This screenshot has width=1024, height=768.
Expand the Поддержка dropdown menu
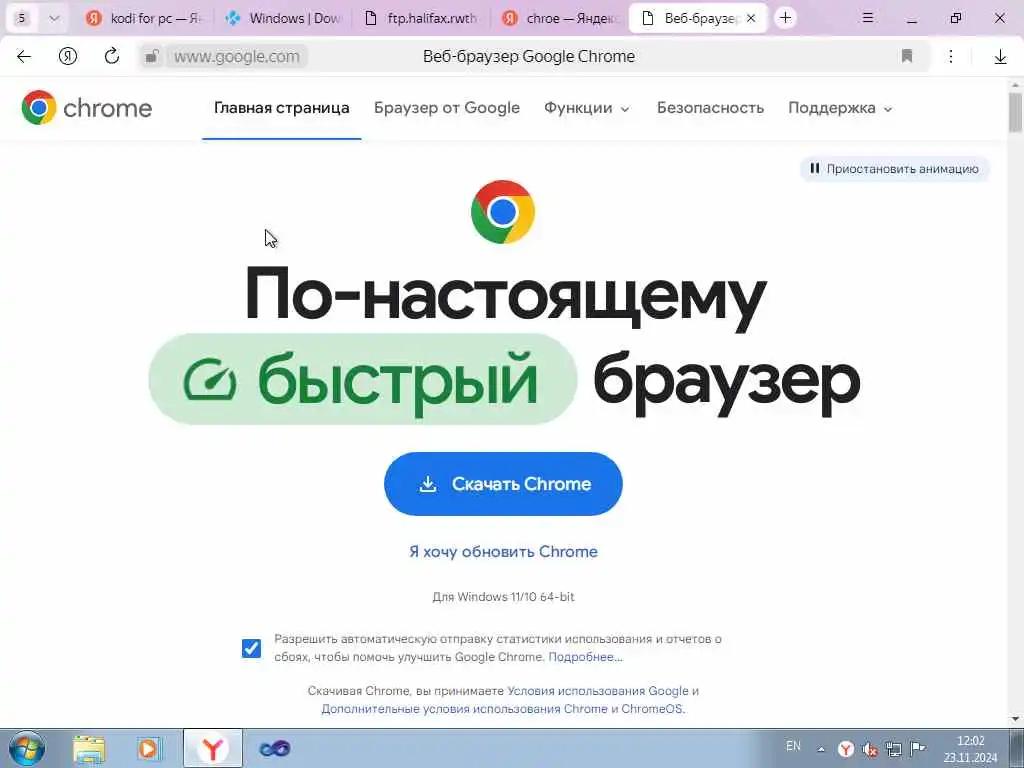point(840,108)
